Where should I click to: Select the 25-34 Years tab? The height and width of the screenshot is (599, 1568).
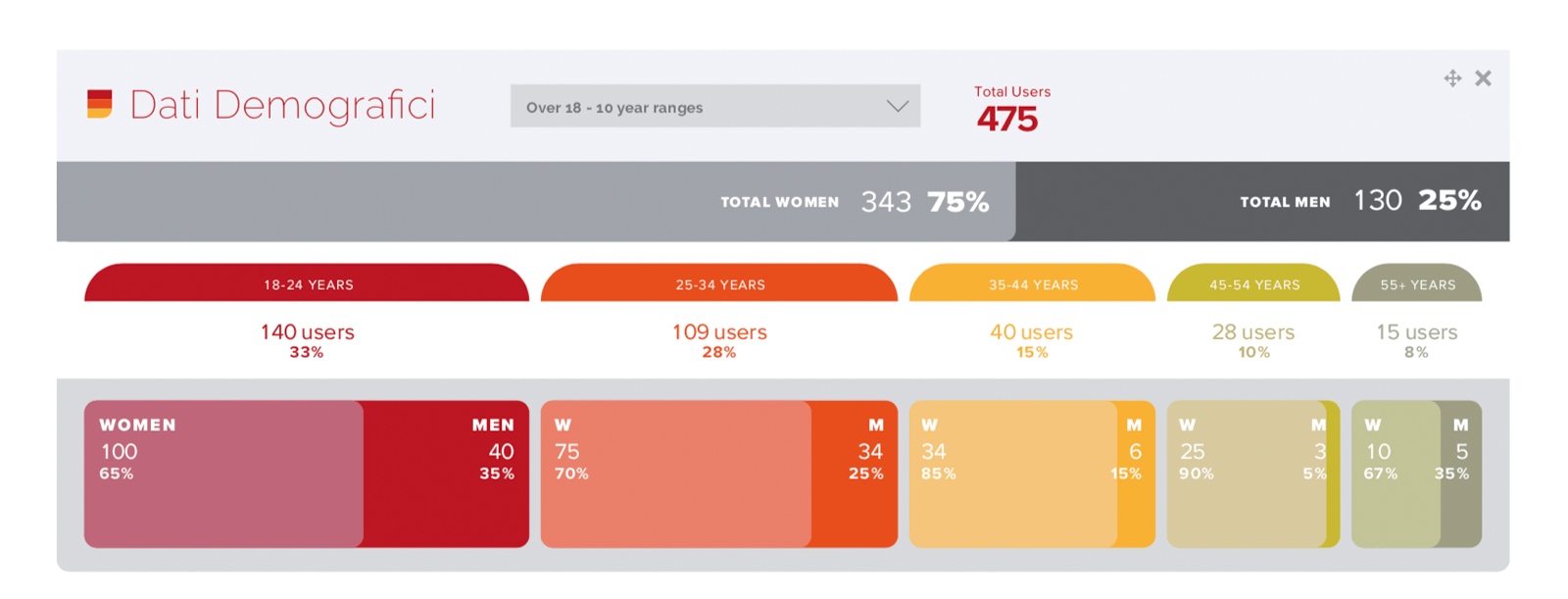click(x=719, y=283)
